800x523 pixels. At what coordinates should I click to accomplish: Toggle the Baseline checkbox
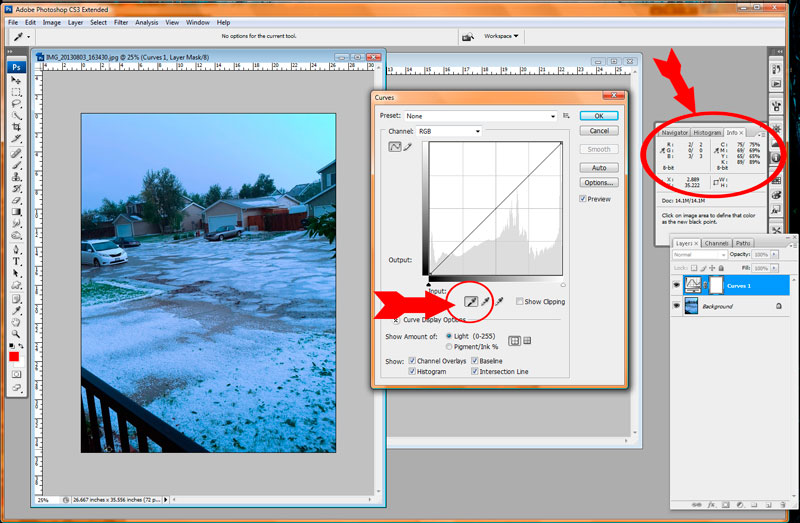coord(474,361)
